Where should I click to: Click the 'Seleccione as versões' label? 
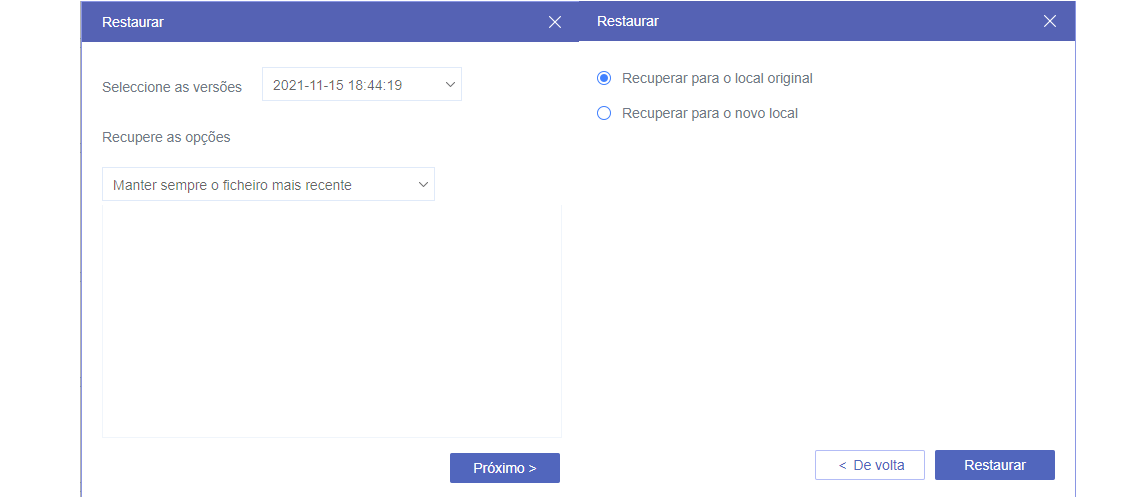point(172,87)
